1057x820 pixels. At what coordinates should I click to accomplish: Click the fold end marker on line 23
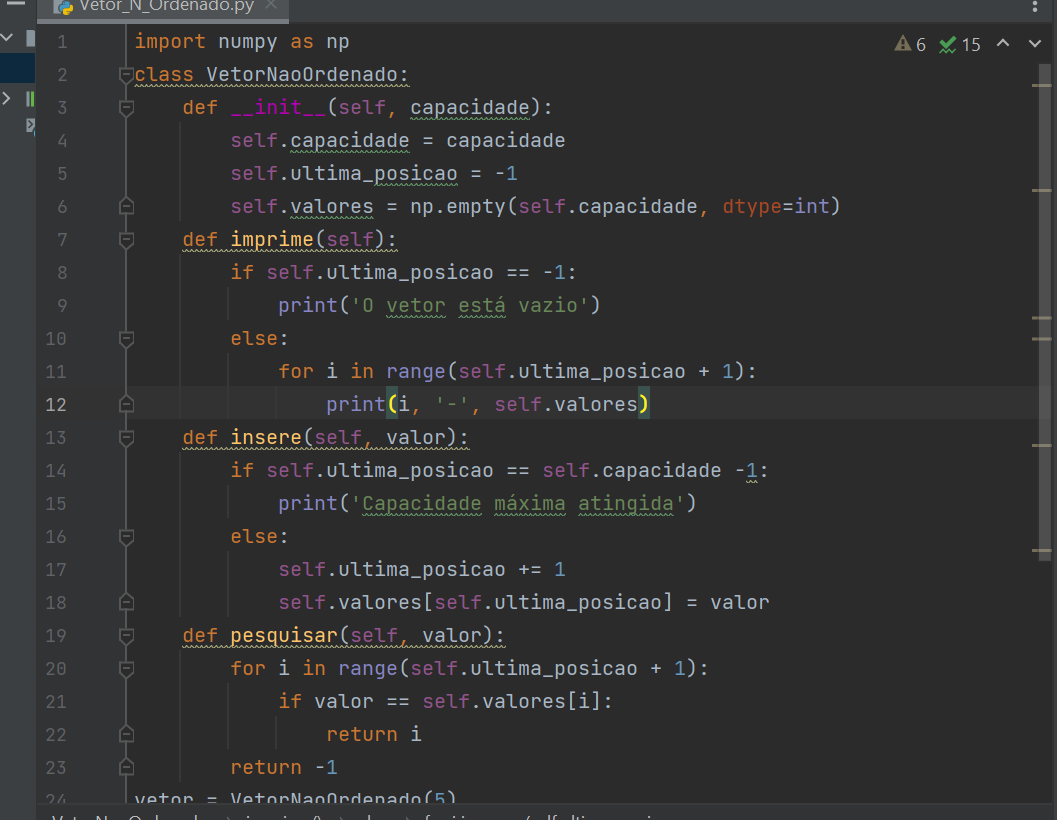(x=126, y=767)
